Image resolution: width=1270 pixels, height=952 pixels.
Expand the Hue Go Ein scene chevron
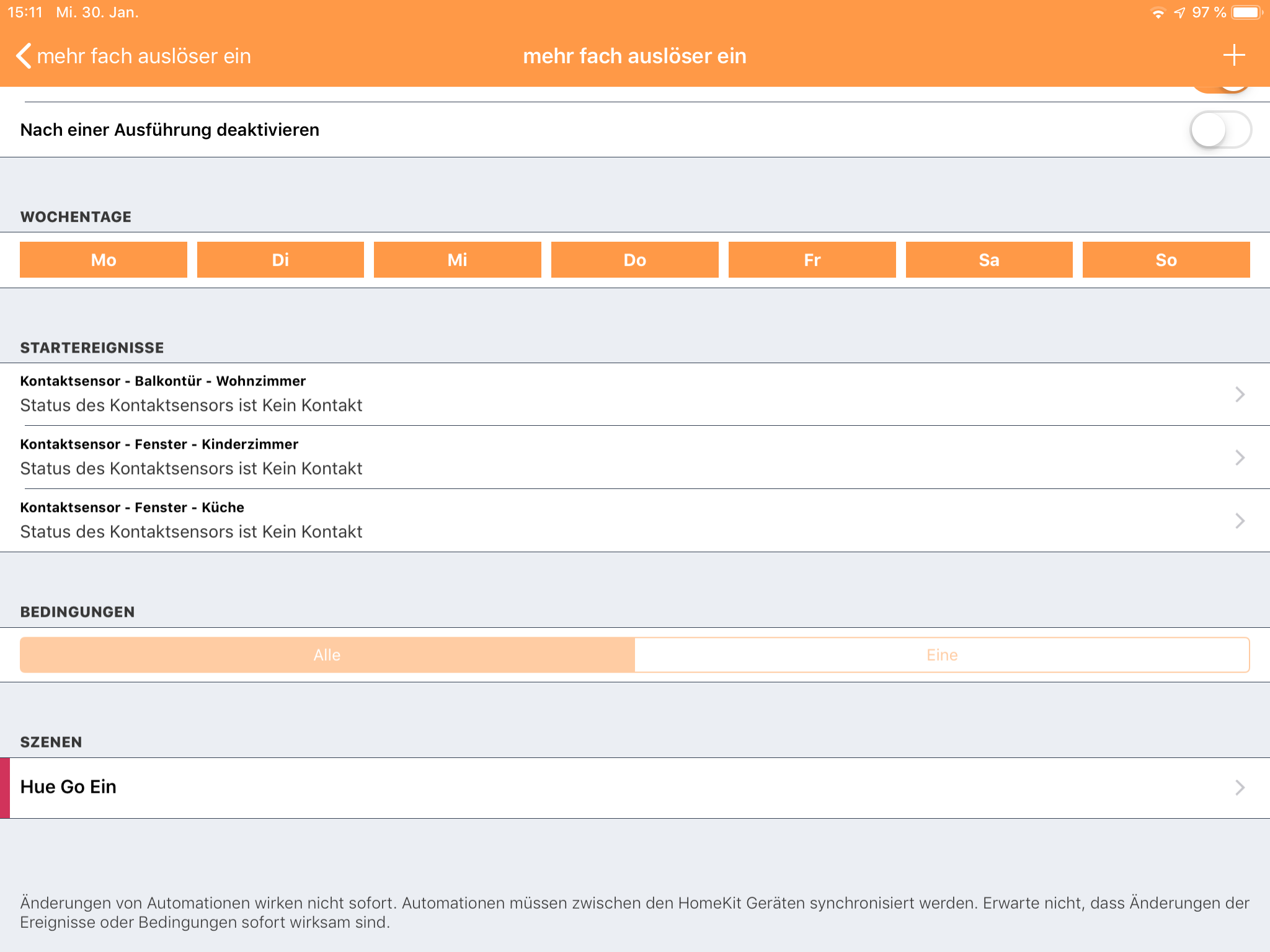[x=1240, y=788]
